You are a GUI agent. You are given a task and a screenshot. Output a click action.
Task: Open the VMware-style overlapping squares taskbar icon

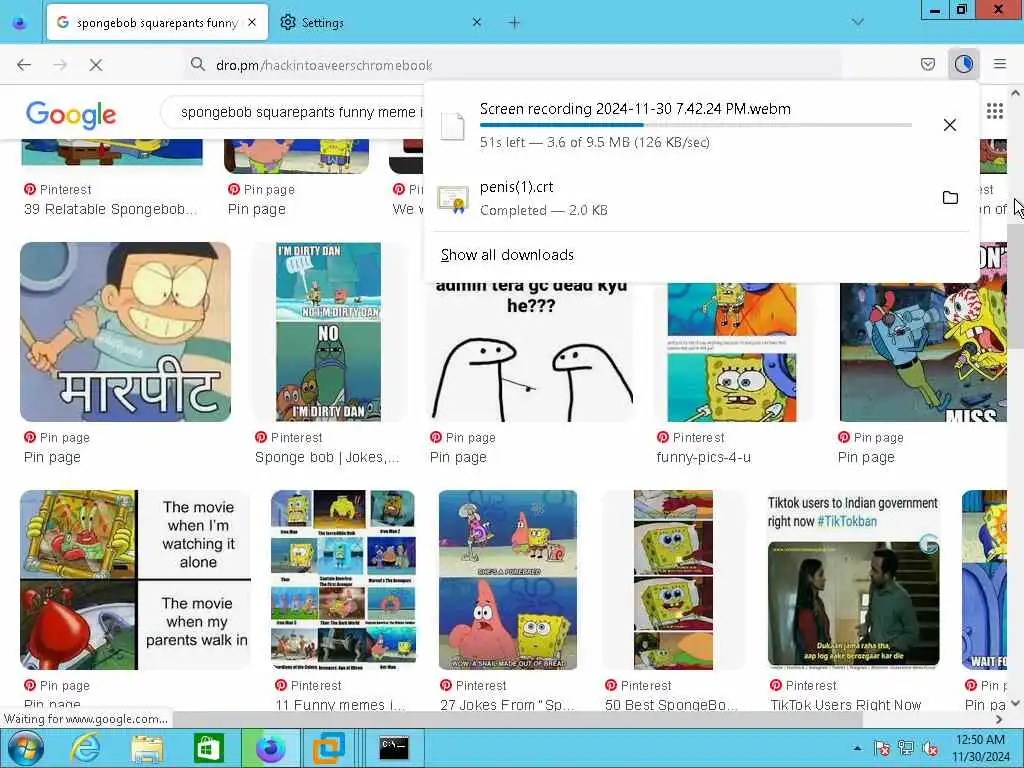coord(328,748)
